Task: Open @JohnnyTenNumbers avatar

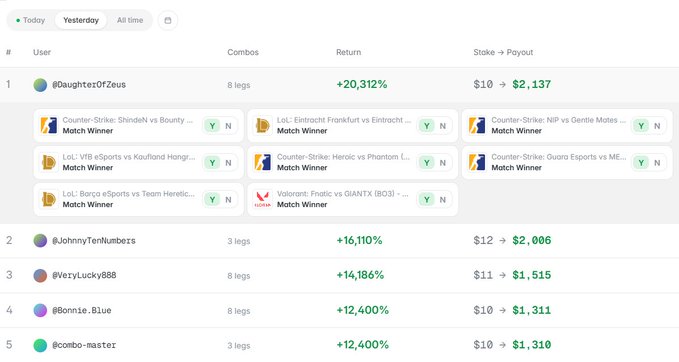Action: coord(40,241)
